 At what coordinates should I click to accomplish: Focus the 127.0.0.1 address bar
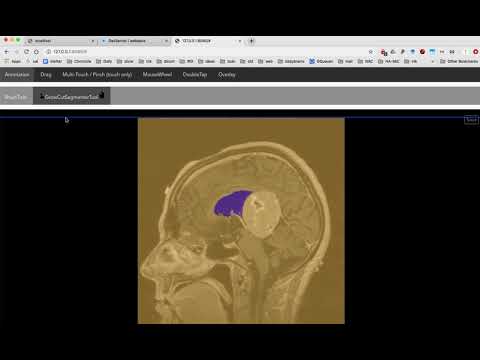pyautogui.click(x=207, y=52)
